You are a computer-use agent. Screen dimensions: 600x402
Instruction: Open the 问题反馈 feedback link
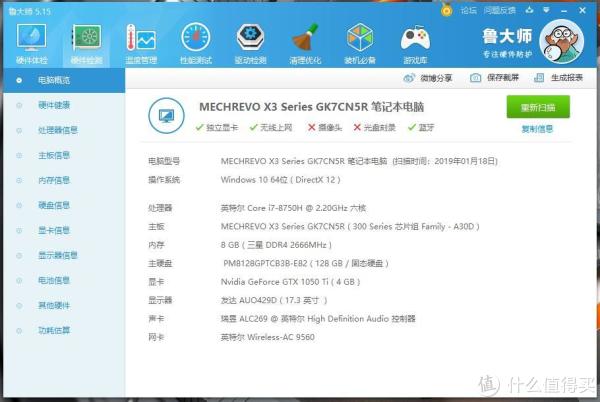pos(499,10)
